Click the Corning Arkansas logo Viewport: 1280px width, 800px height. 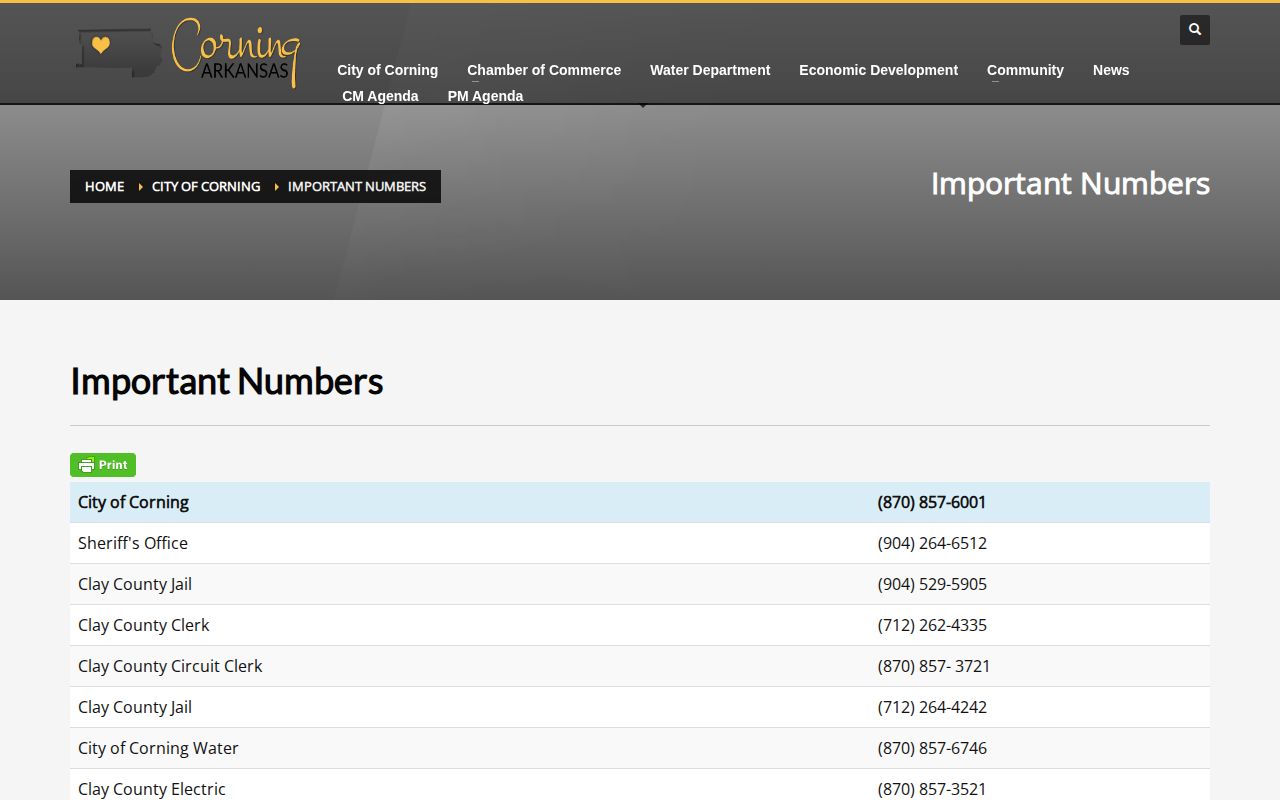(x=188, y=52)
